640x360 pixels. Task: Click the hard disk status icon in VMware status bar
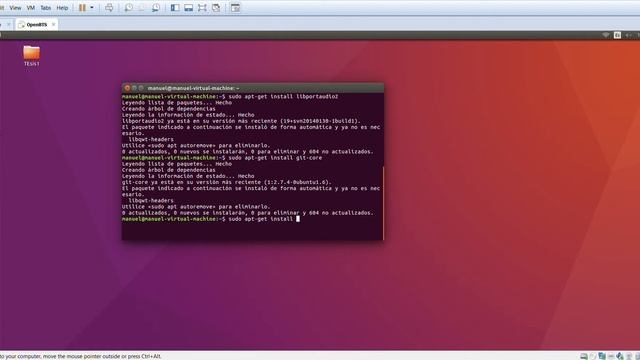point(584,356)
